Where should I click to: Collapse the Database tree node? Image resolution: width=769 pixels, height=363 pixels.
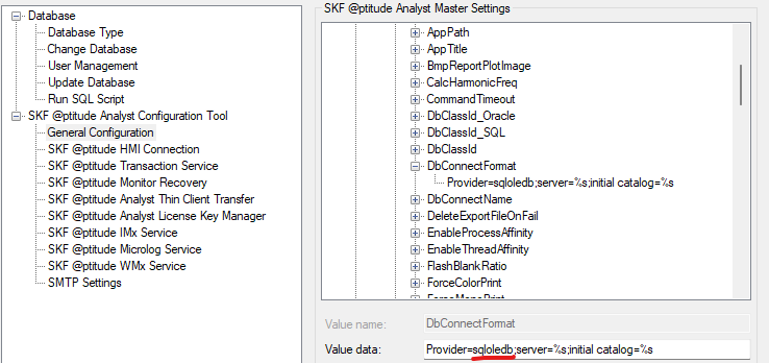pos(16,16)
